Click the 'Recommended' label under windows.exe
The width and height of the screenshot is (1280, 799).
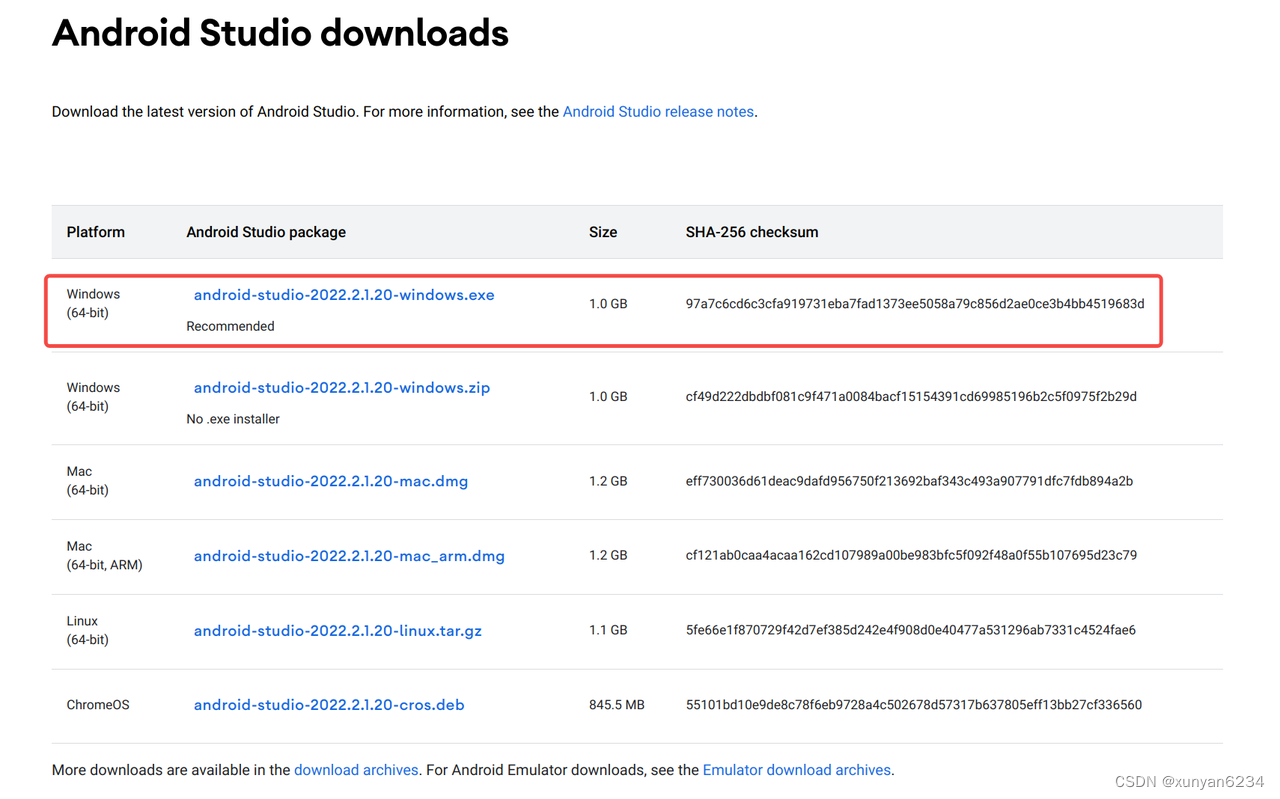click(230, 326)
